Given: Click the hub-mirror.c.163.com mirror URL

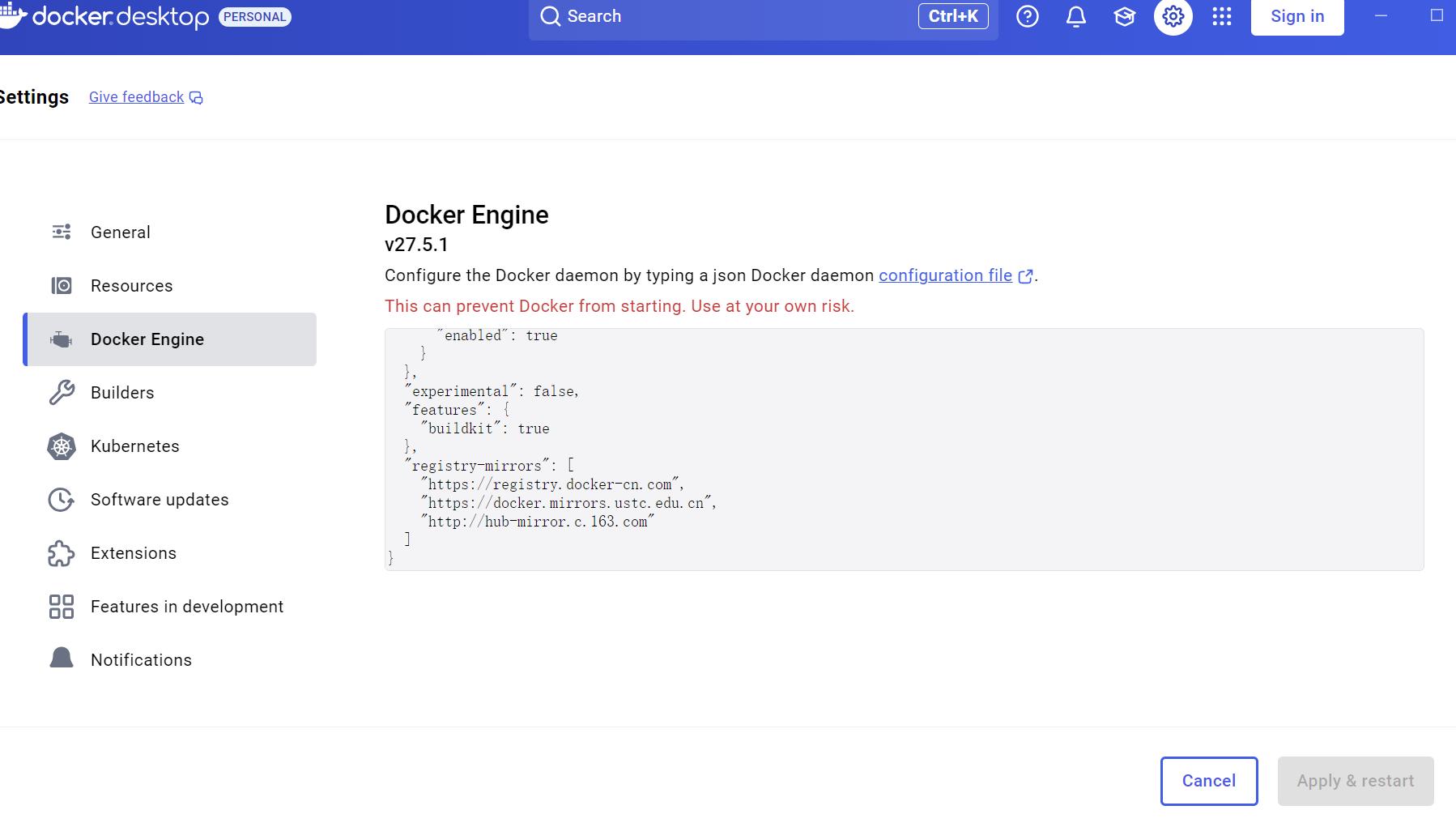Looking at the screenshot, I should tap(537, 522).
